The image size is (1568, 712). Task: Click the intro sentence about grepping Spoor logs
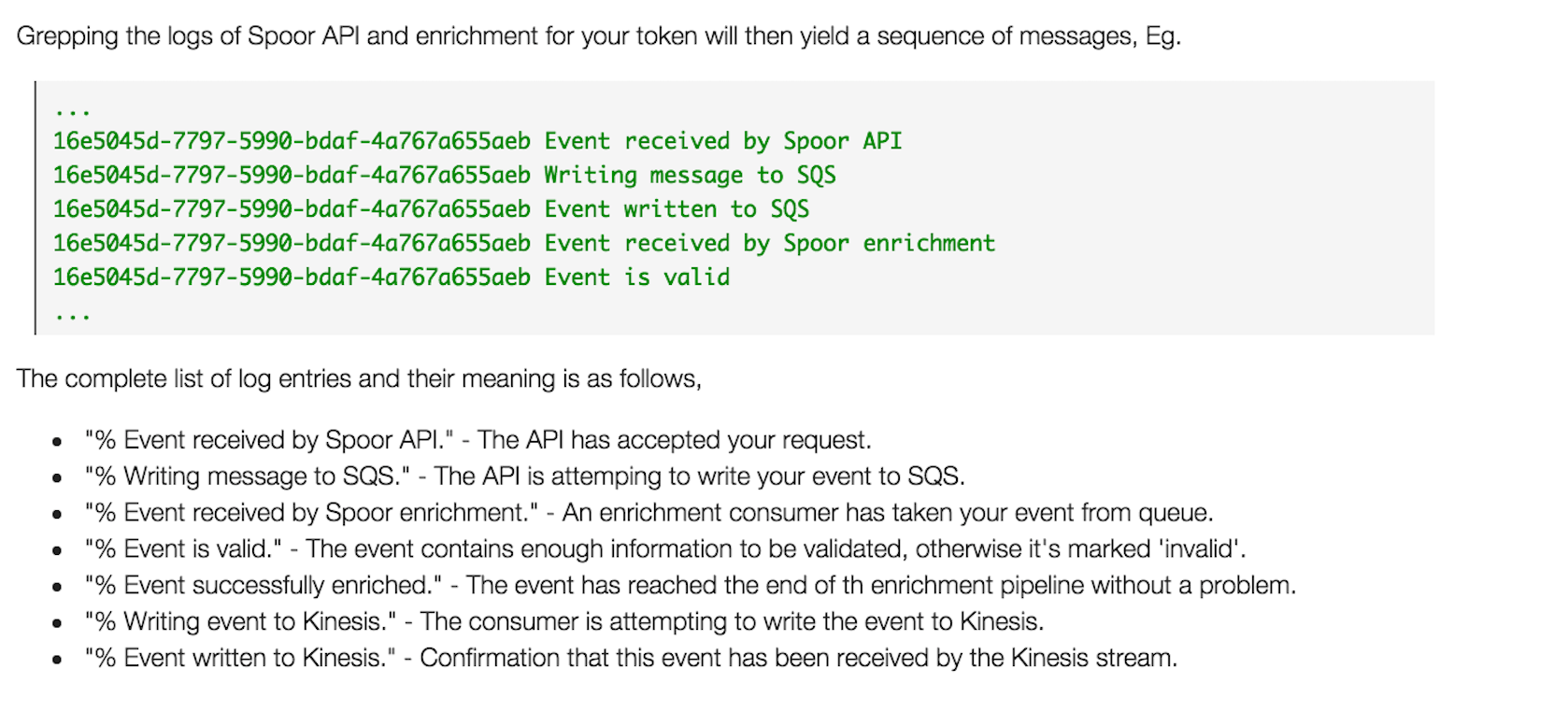point(599,36)
